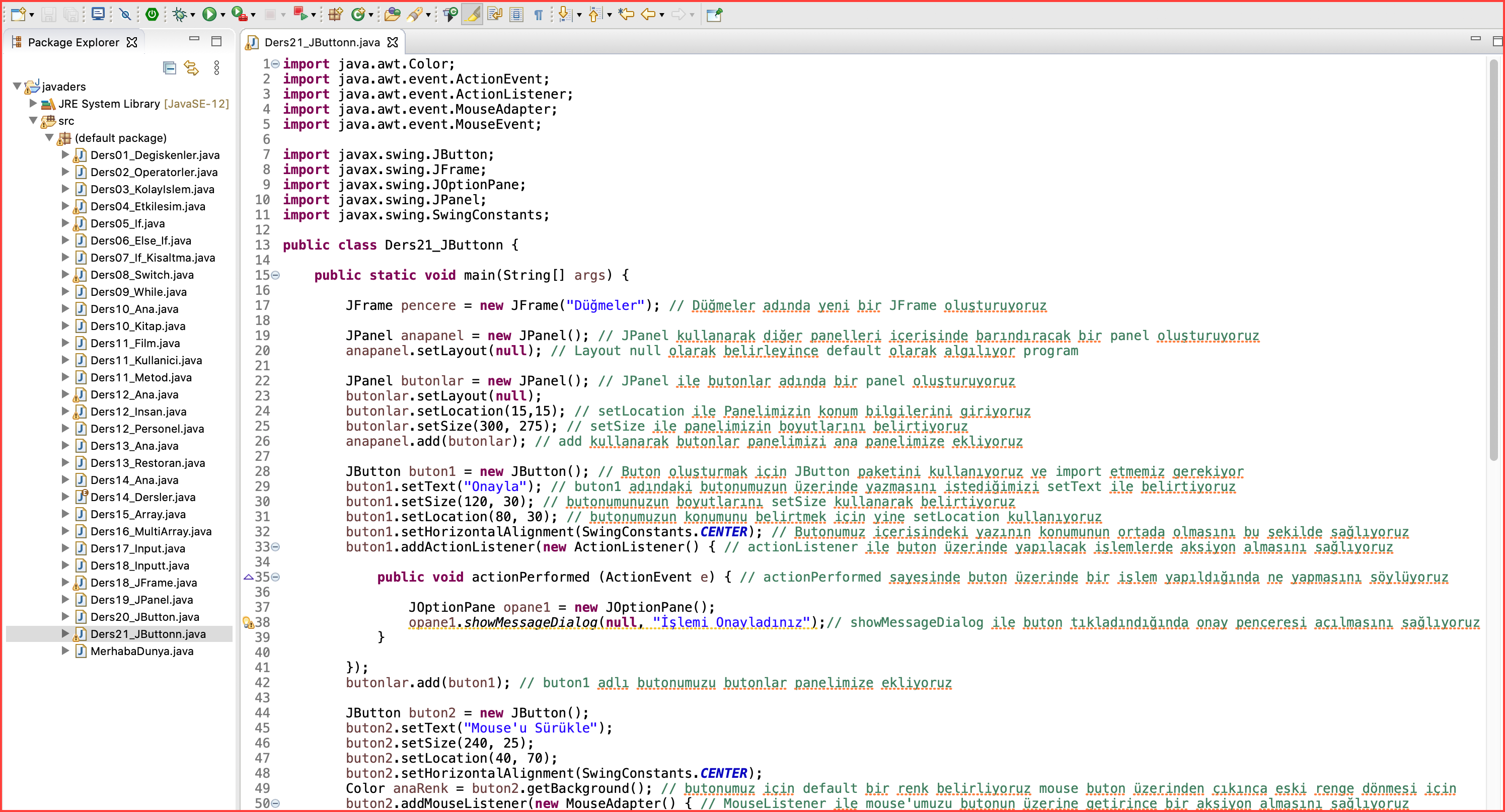Collapse the src folder

coord(33,120)
